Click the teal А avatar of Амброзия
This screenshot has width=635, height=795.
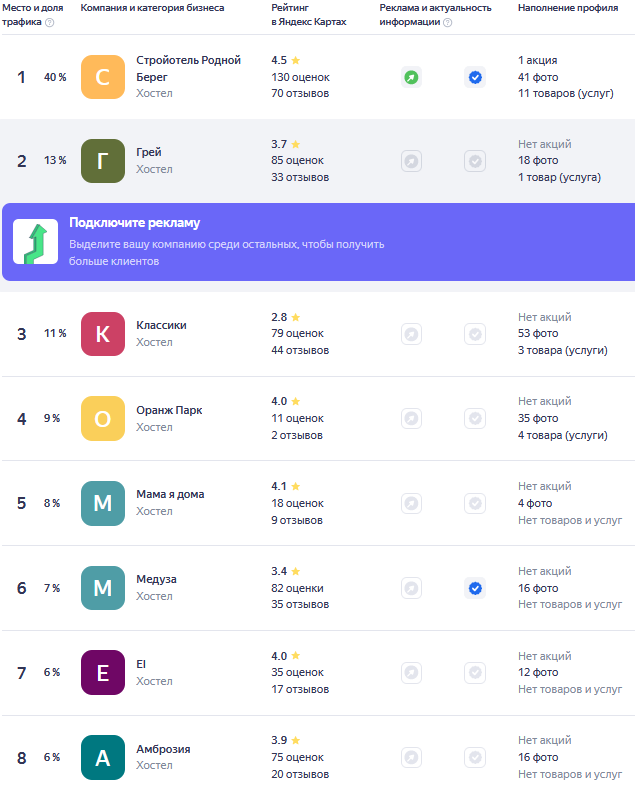103,757
